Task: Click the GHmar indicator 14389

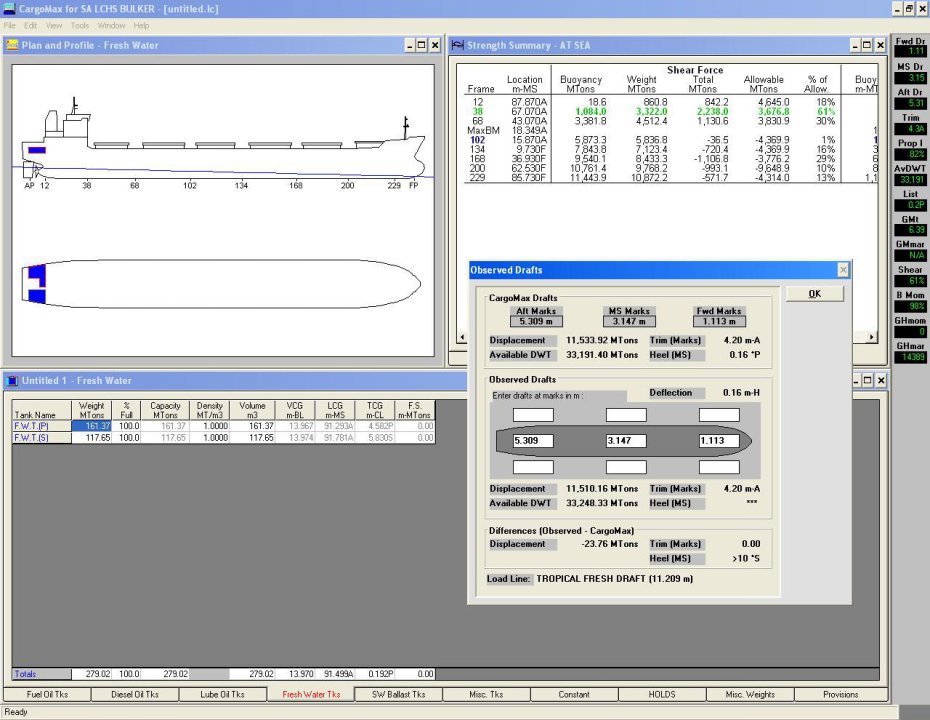Action: coord(910,357)
